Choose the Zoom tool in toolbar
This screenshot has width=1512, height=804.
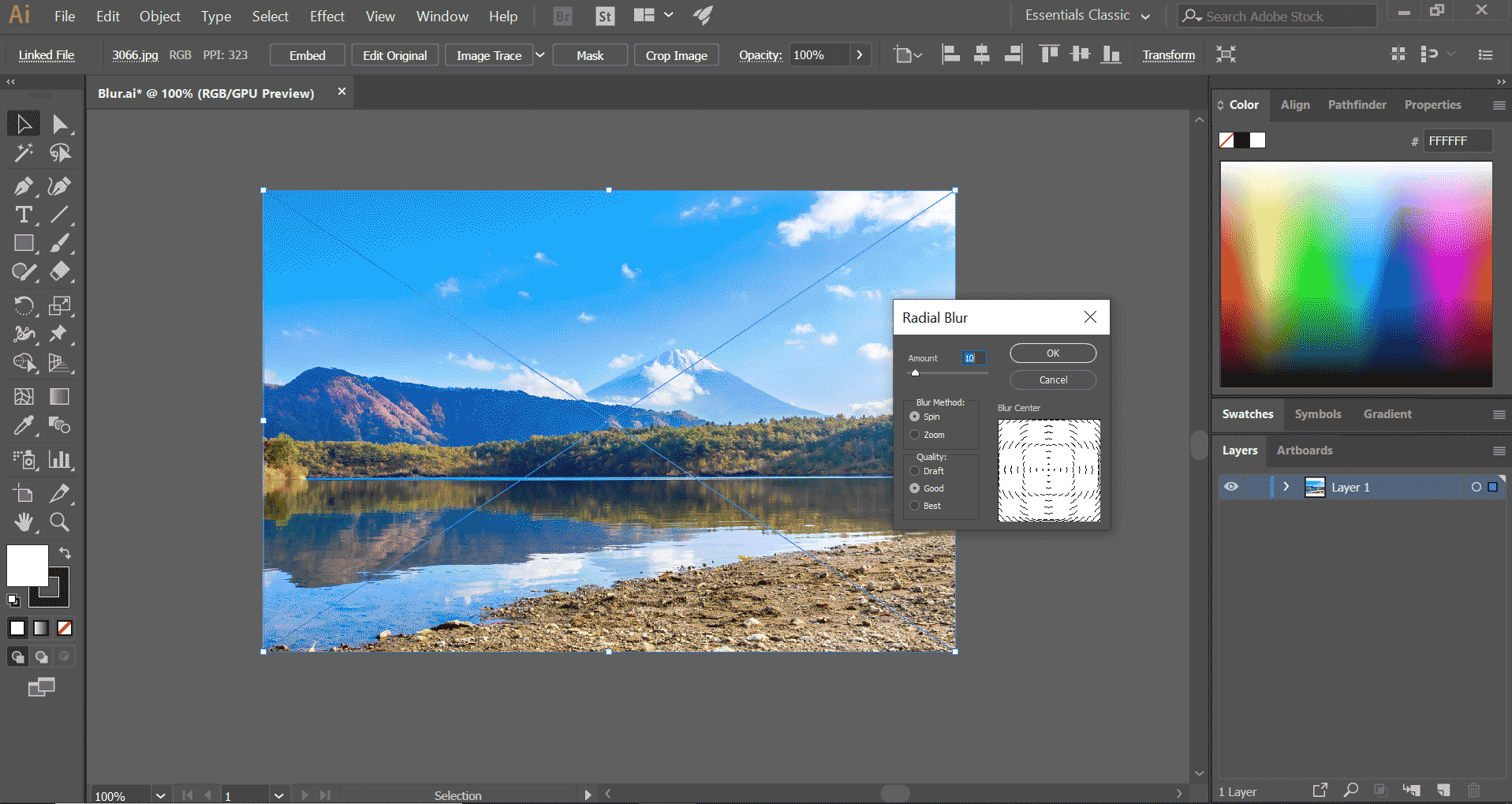click(x=59, y=522)
